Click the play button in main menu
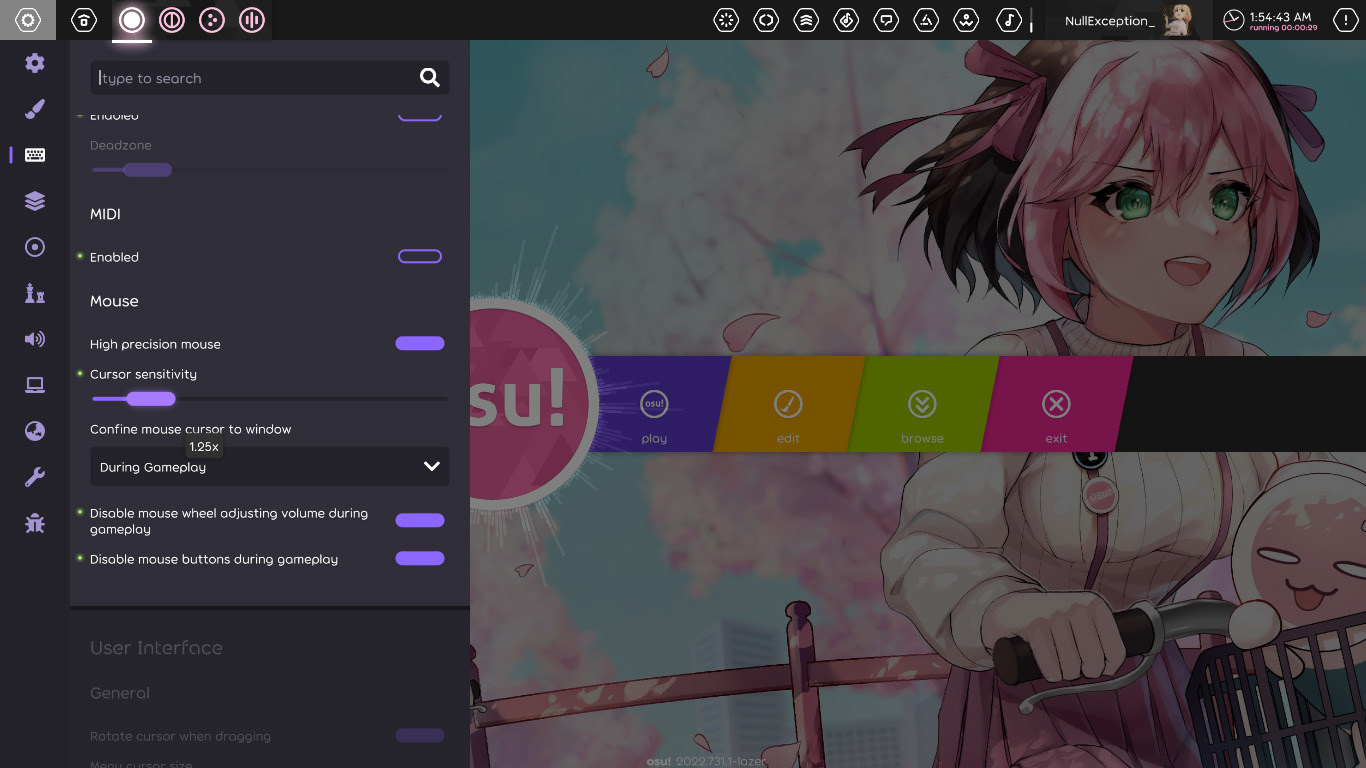This screenshot has height=768, width=1366. click(x=655, y=404)
